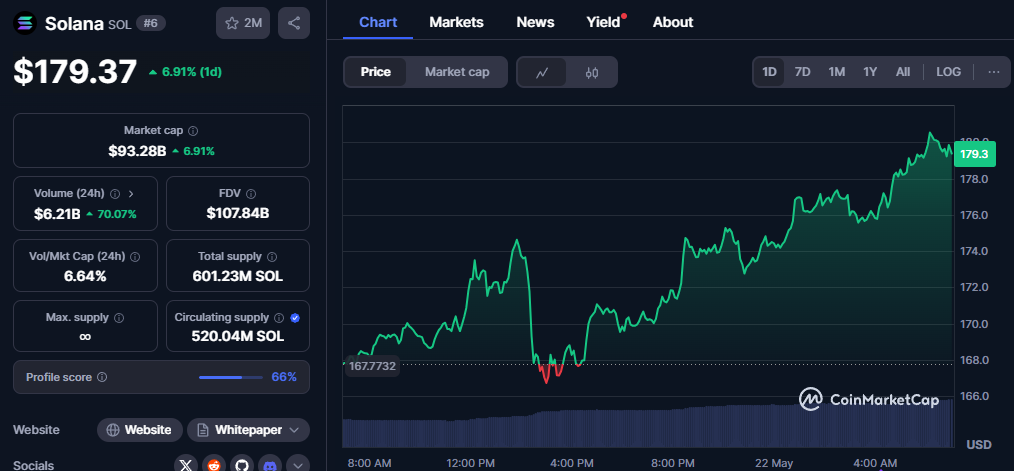Click the $179.37 price text
The height and width of the screenshot is (471, 1014).
pyautogui.click(x=76, y=72)
